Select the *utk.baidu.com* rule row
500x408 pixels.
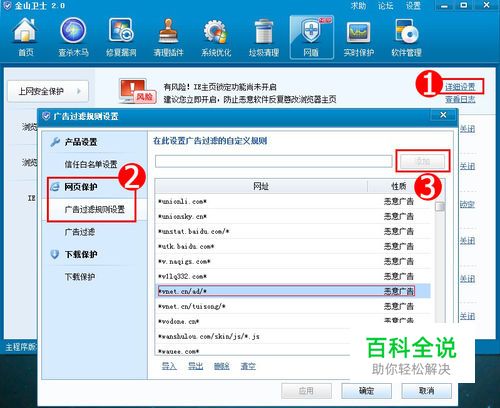point(293,246)
